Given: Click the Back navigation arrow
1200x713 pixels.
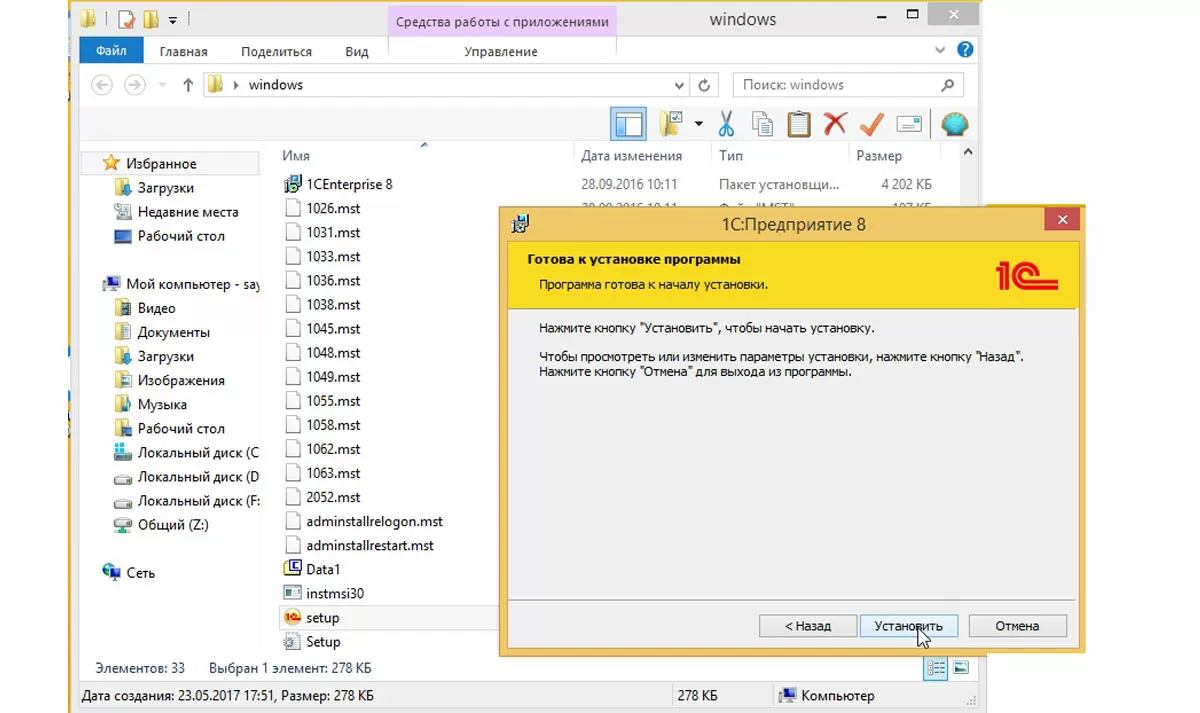Looking at the screenshot, I should [x=102, y=85].
